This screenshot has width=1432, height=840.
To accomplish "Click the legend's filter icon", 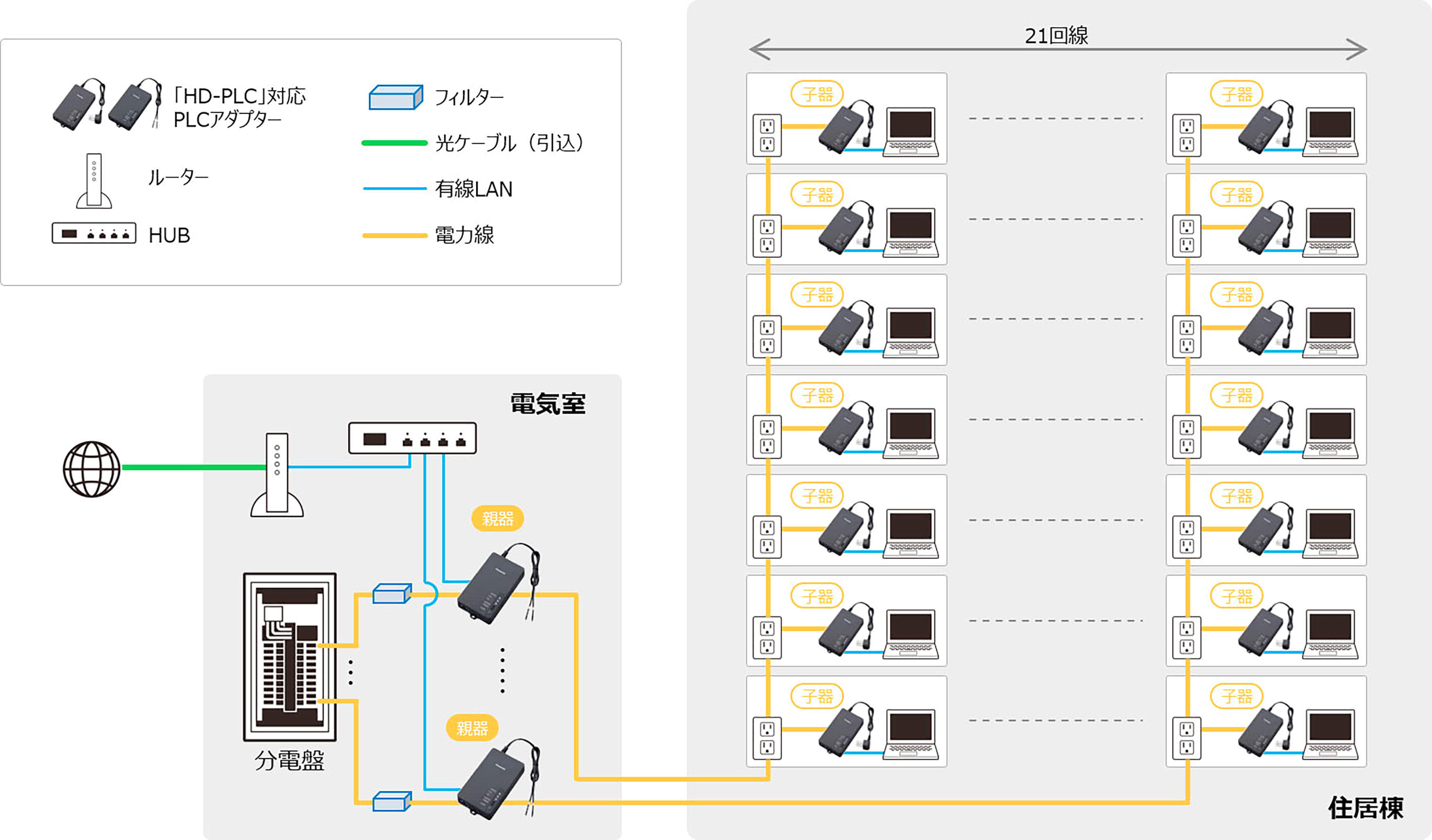I will coord(396,97).
